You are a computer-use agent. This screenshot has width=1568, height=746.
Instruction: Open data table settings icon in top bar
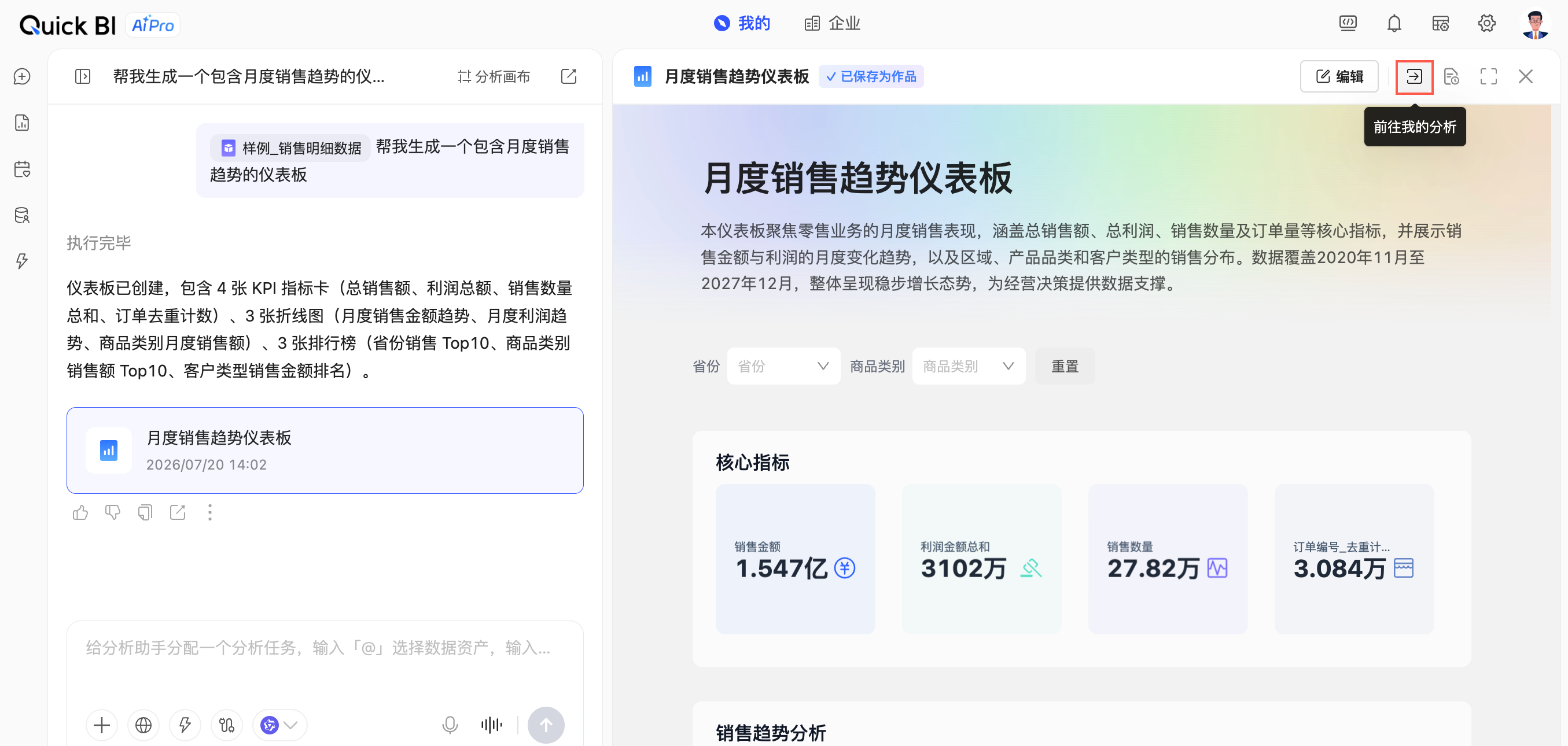pyautogui.click(x=1440, y=24)
